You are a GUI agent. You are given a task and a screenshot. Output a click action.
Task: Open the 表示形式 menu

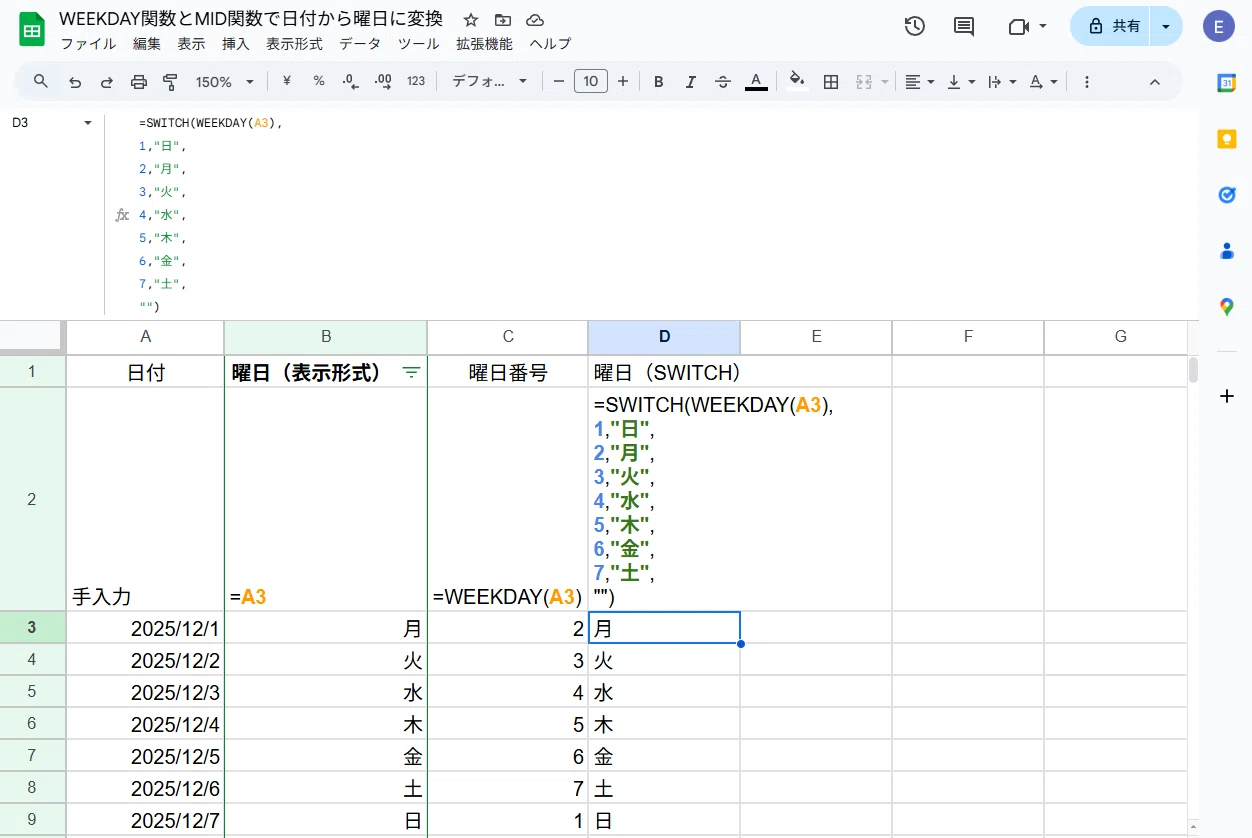294,44
